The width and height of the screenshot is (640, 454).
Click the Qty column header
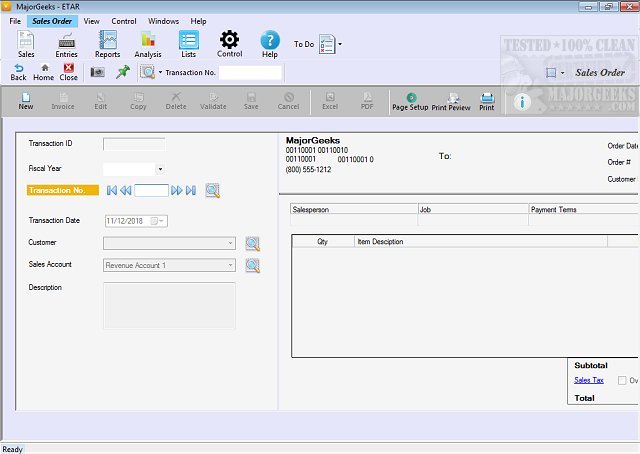tap(323, 242)
